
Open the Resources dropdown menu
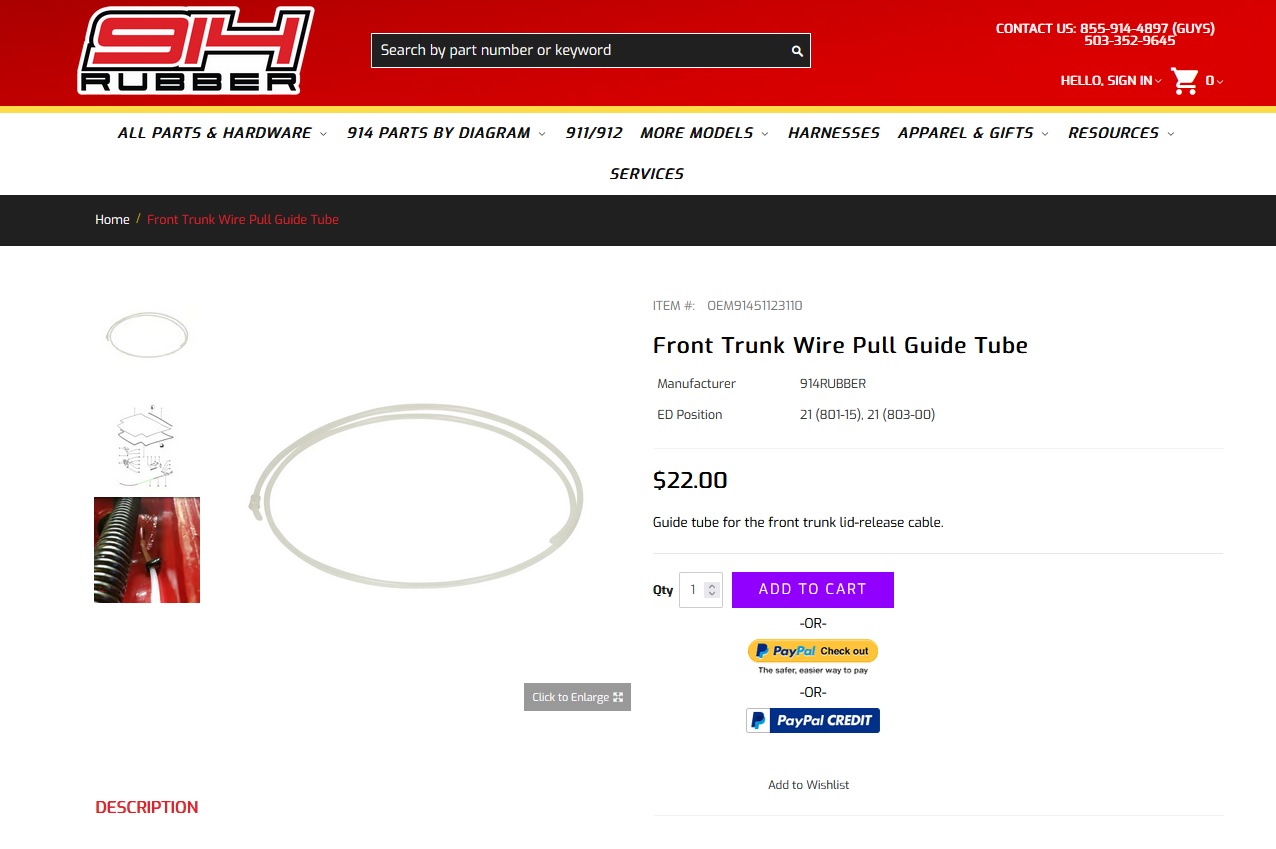(x=1121, y=133)
